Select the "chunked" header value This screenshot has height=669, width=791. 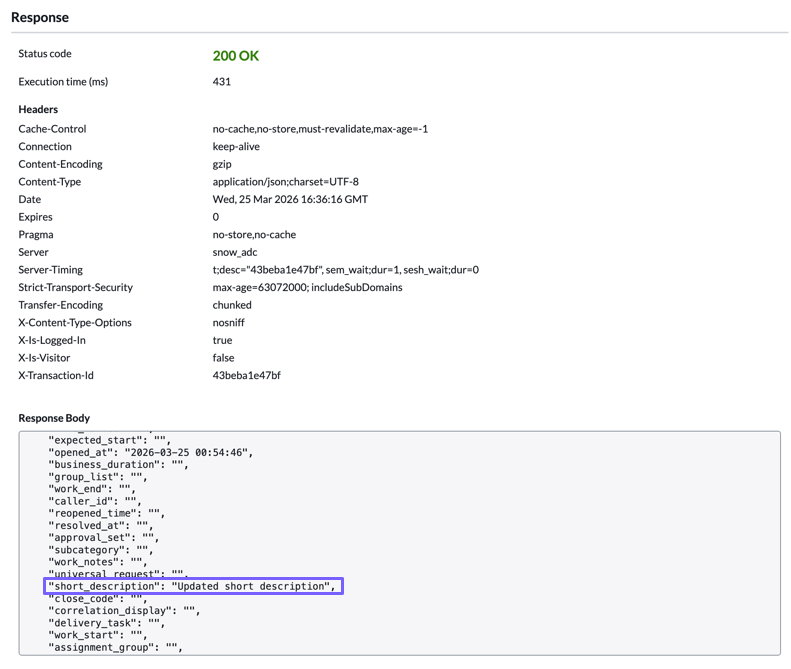click(232, 305)
